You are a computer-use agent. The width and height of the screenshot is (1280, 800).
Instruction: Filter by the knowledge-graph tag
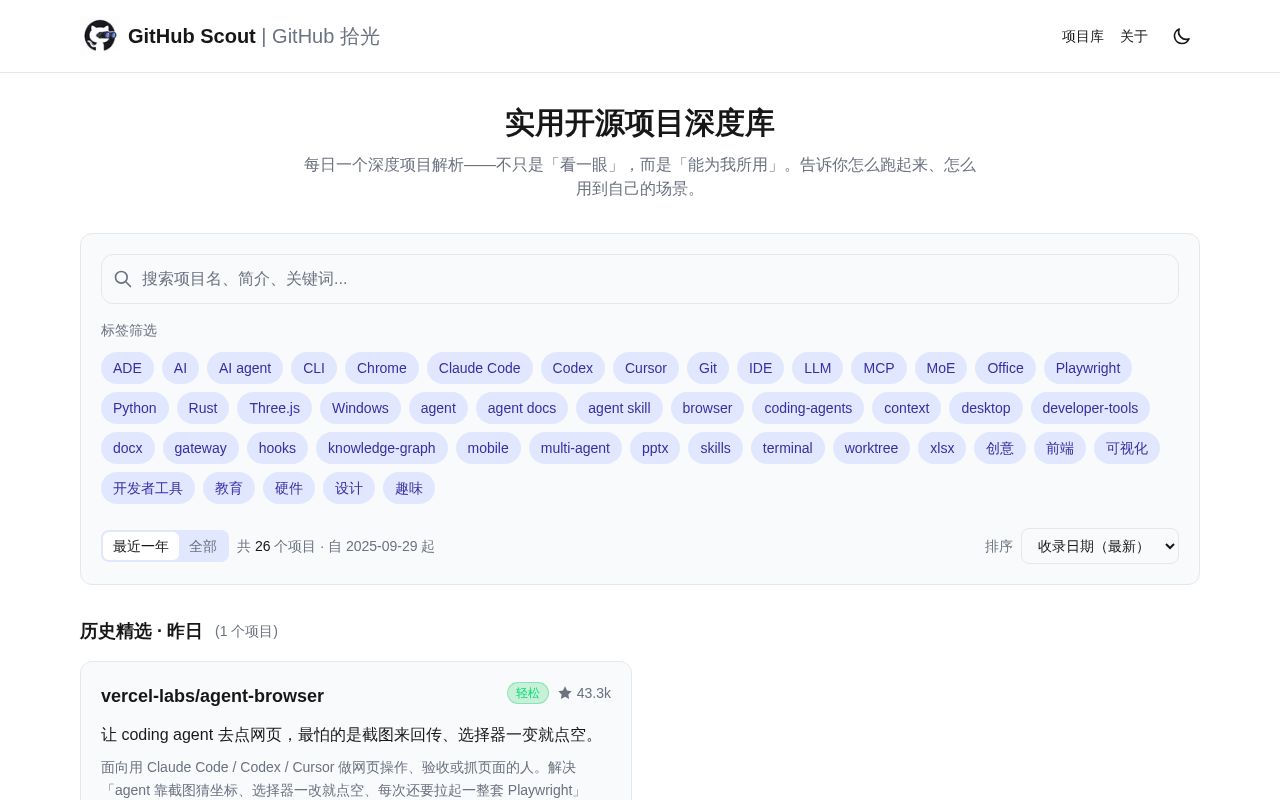(382, 448)
